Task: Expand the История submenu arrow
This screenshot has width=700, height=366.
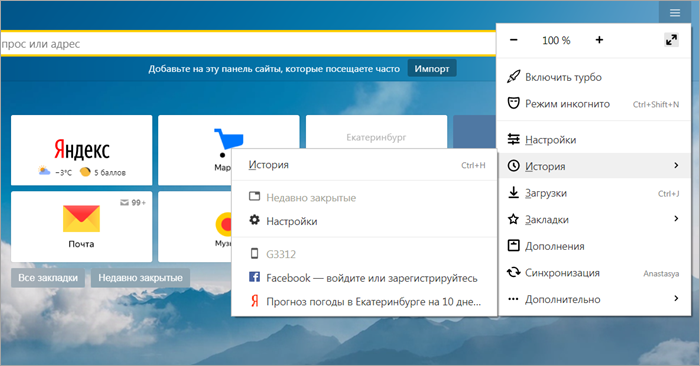Action: pos(676,166)
